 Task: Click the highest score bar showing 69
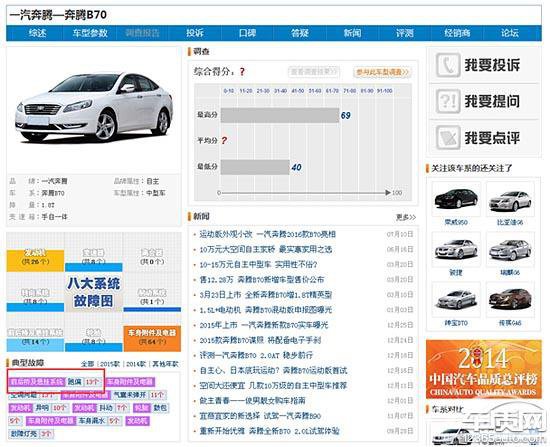click(x=280, y=115)
